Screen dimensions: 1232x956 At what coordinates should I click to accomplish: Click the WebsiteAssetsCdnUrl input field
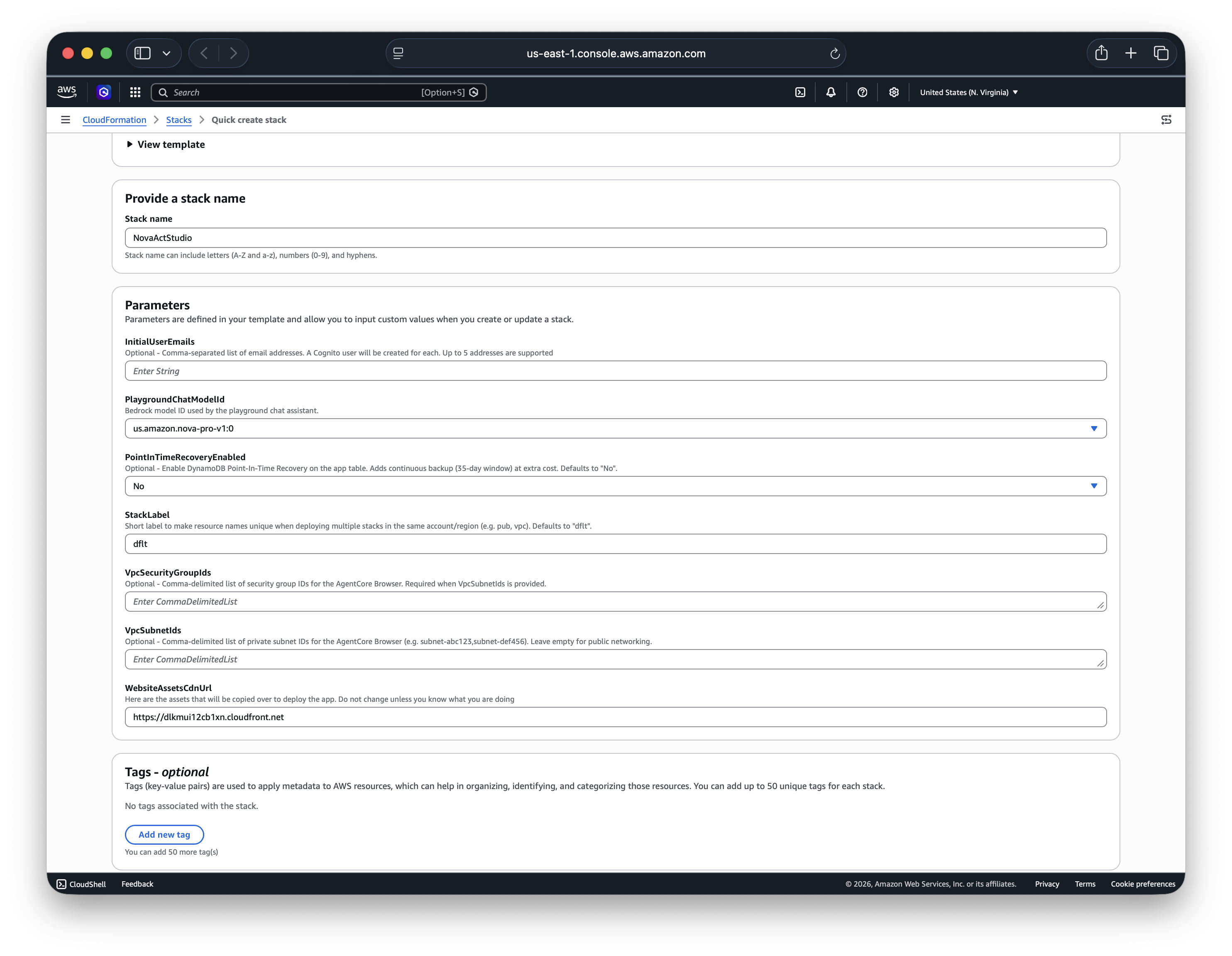(x=616, y=717)
